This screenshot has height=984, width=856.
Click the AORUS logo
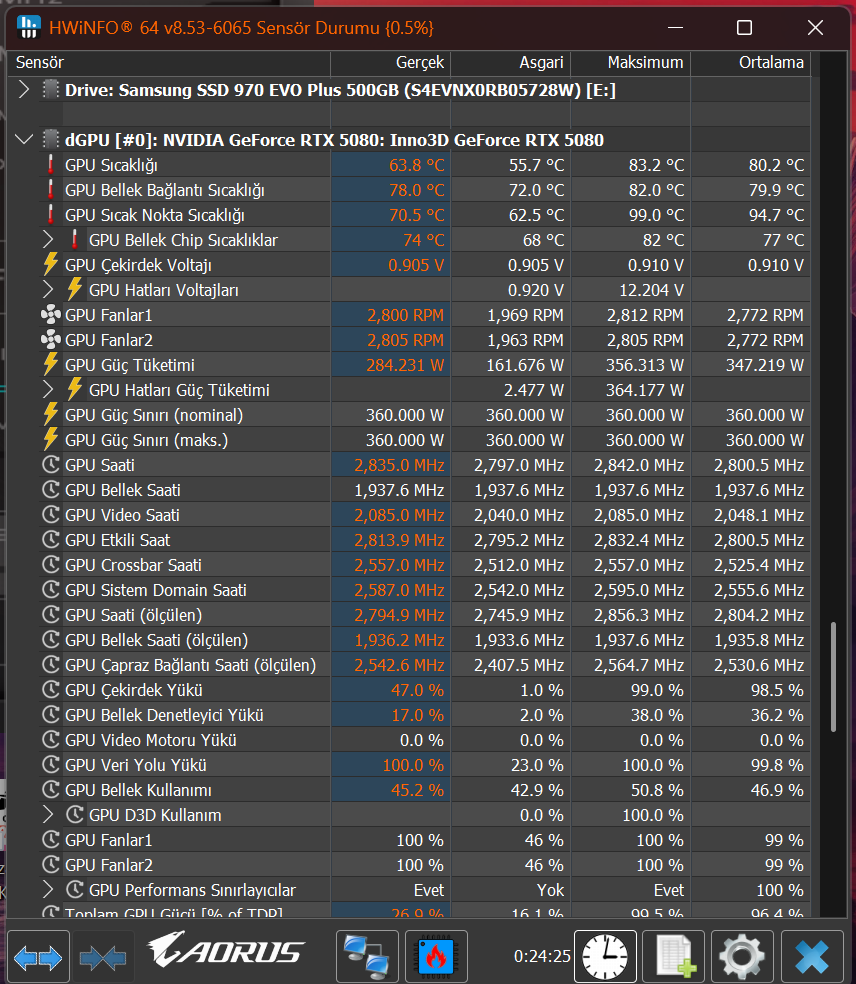[226, 950]
